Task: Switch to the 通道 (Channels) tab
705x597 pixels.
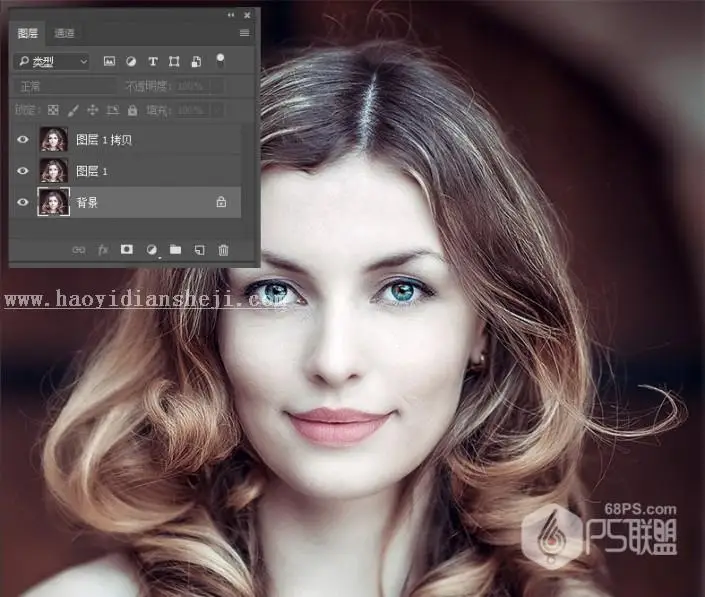Action: coord(64,33)
